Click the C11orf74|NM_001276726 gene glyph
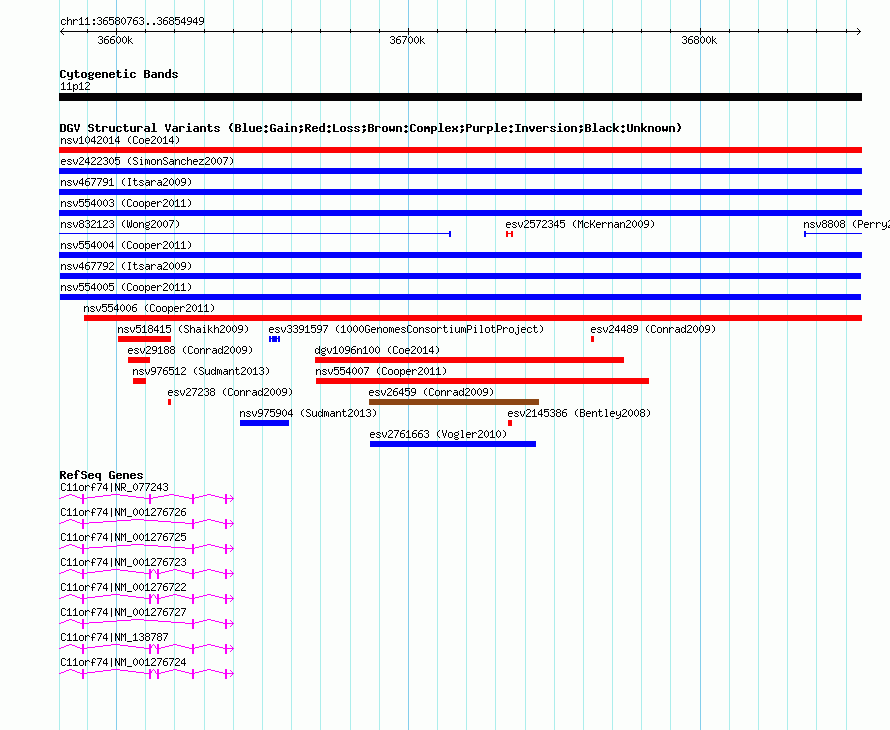The image size is (890, 730). click(x=146, y=524)
